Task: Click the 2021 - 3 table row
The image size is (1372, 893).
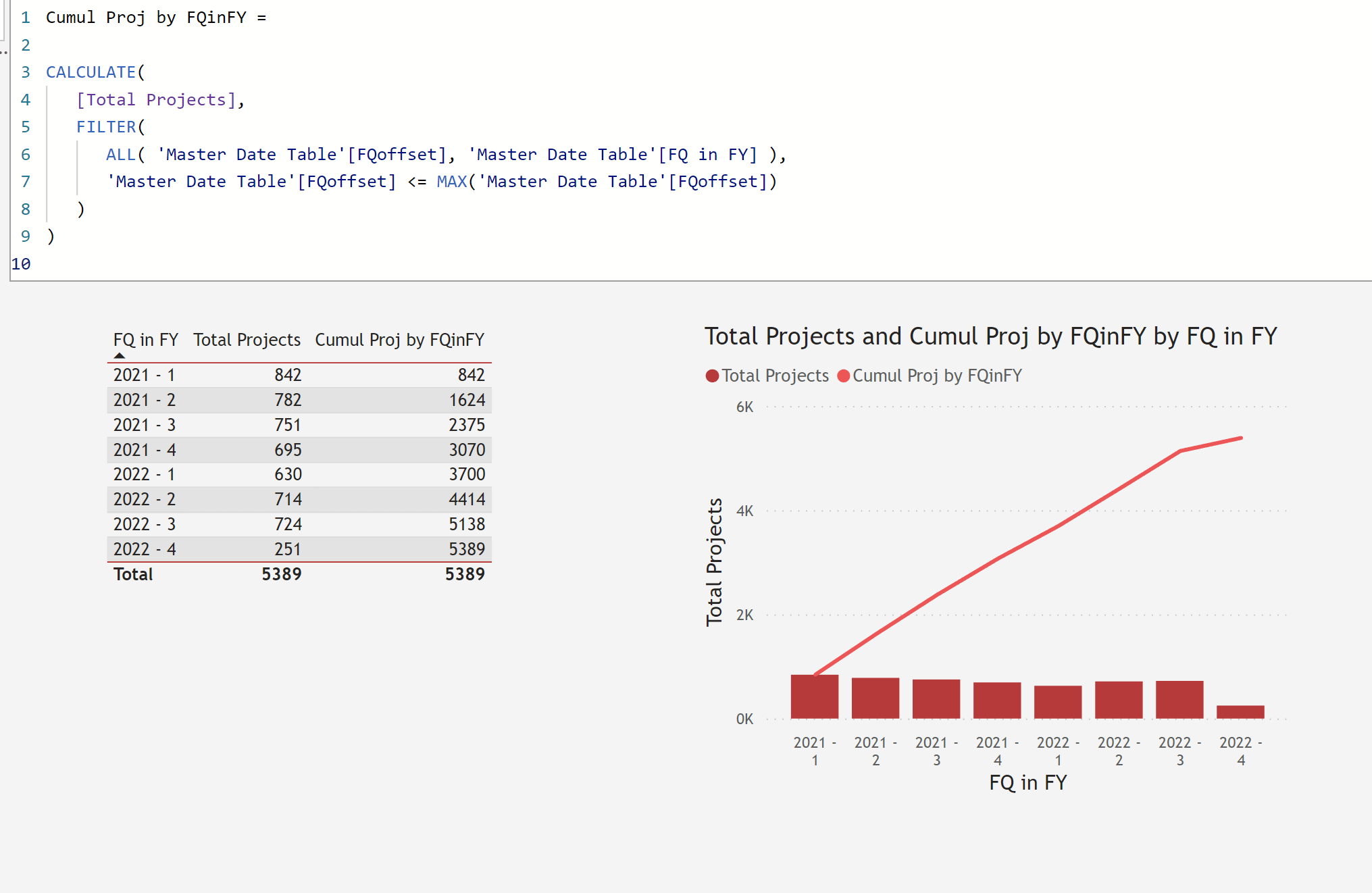Action: 299,425
